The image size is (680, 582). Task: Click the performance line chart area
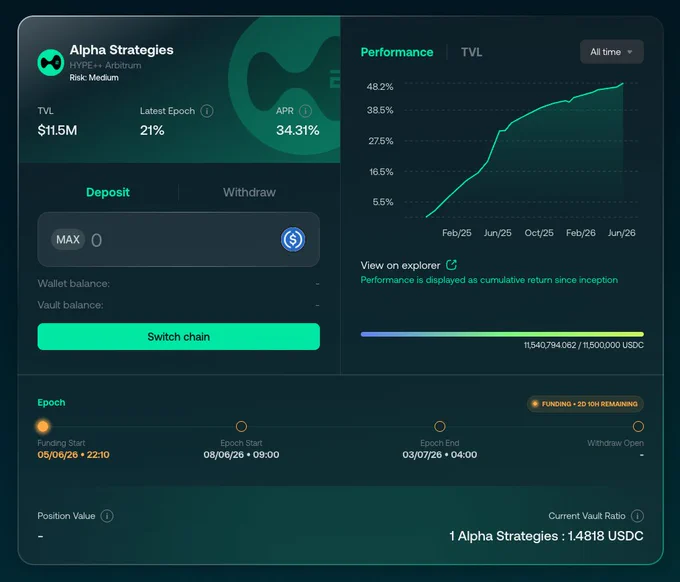523,150
